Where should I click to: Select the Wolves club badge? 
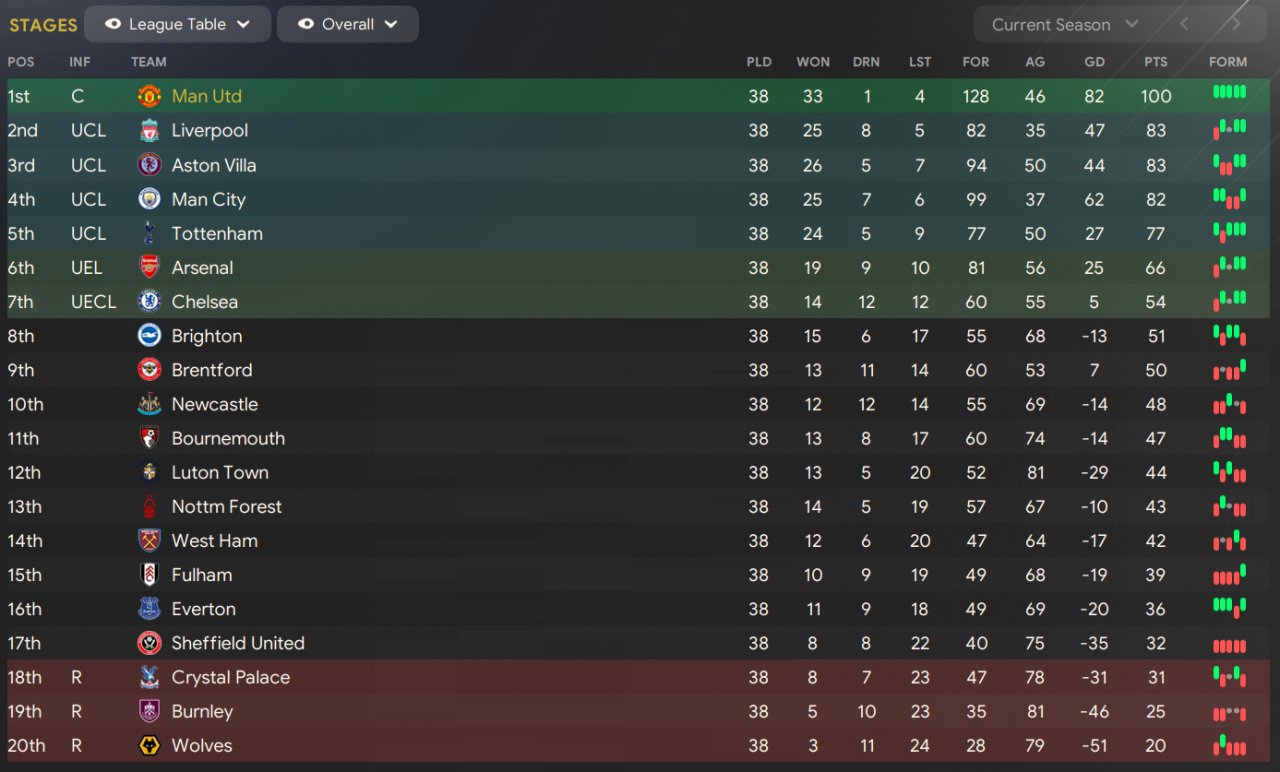[x=149, y=745]
